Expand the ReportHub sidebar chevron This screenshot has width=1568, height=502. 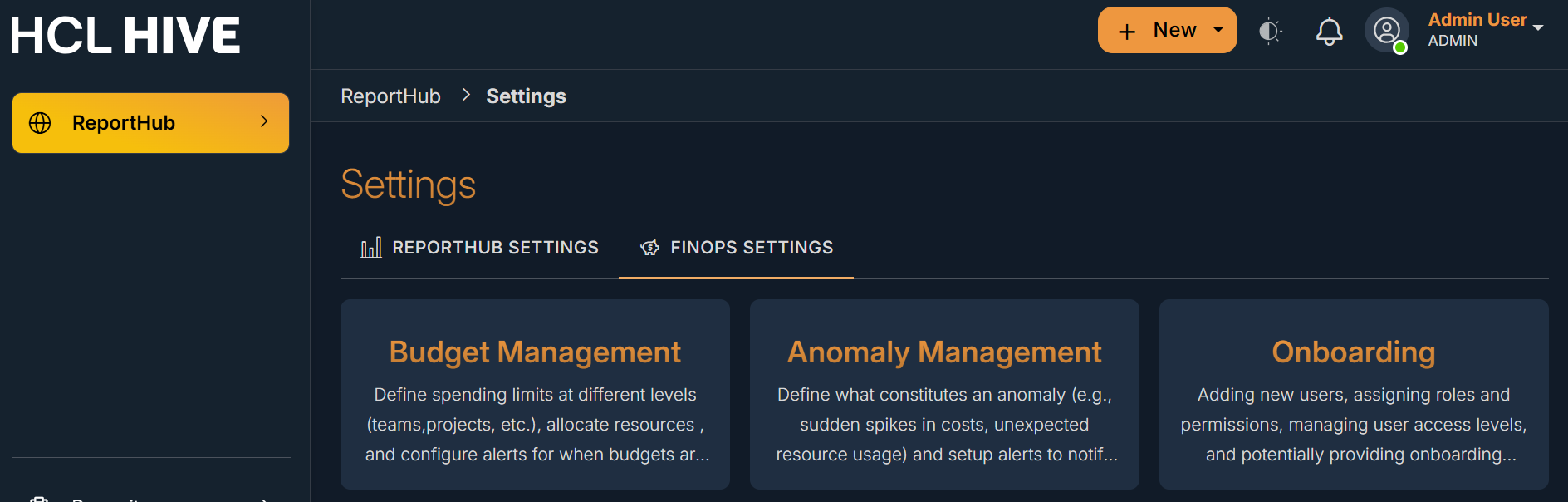pos(264,121)
